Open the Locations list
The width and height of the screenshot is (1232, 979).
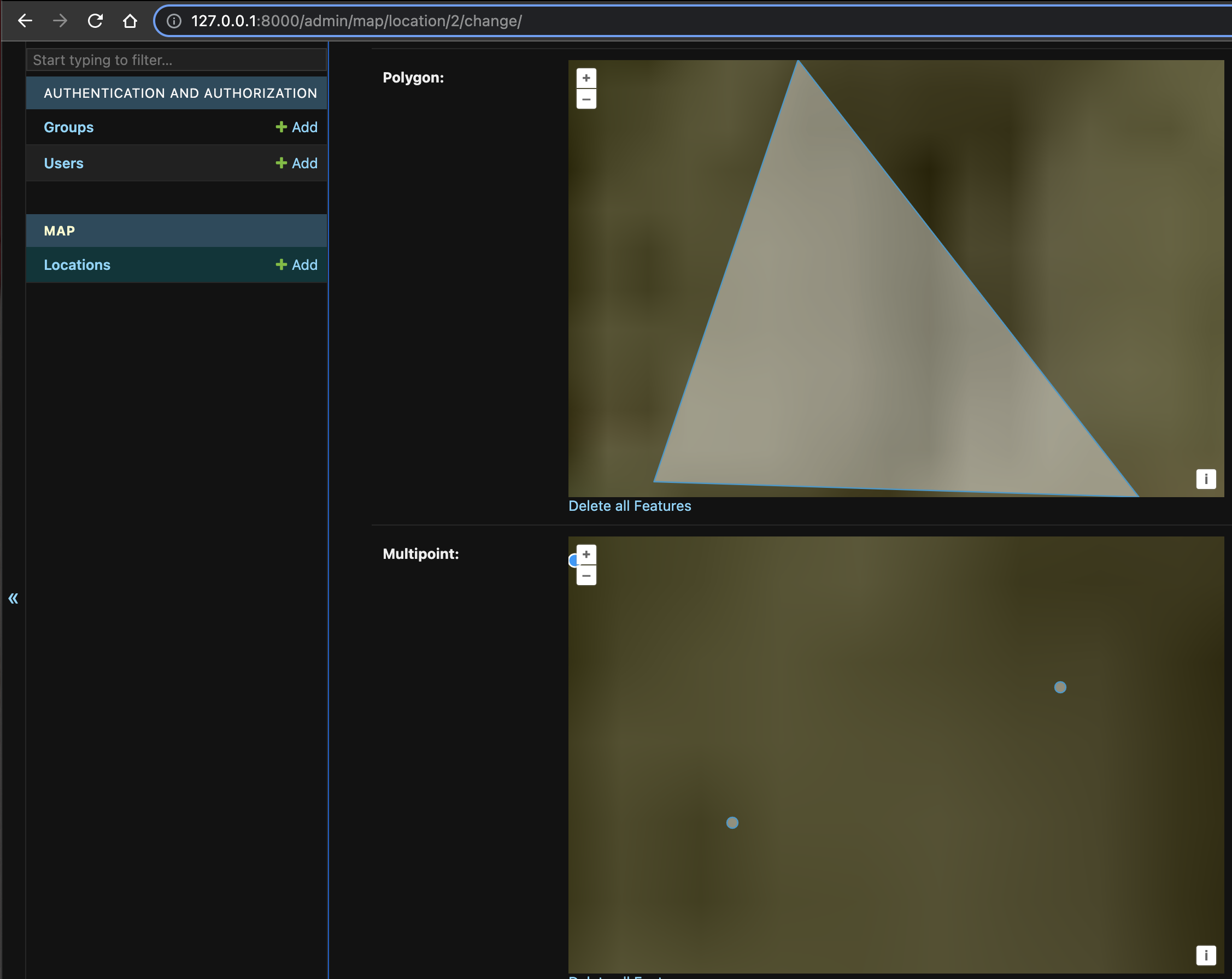77,265
